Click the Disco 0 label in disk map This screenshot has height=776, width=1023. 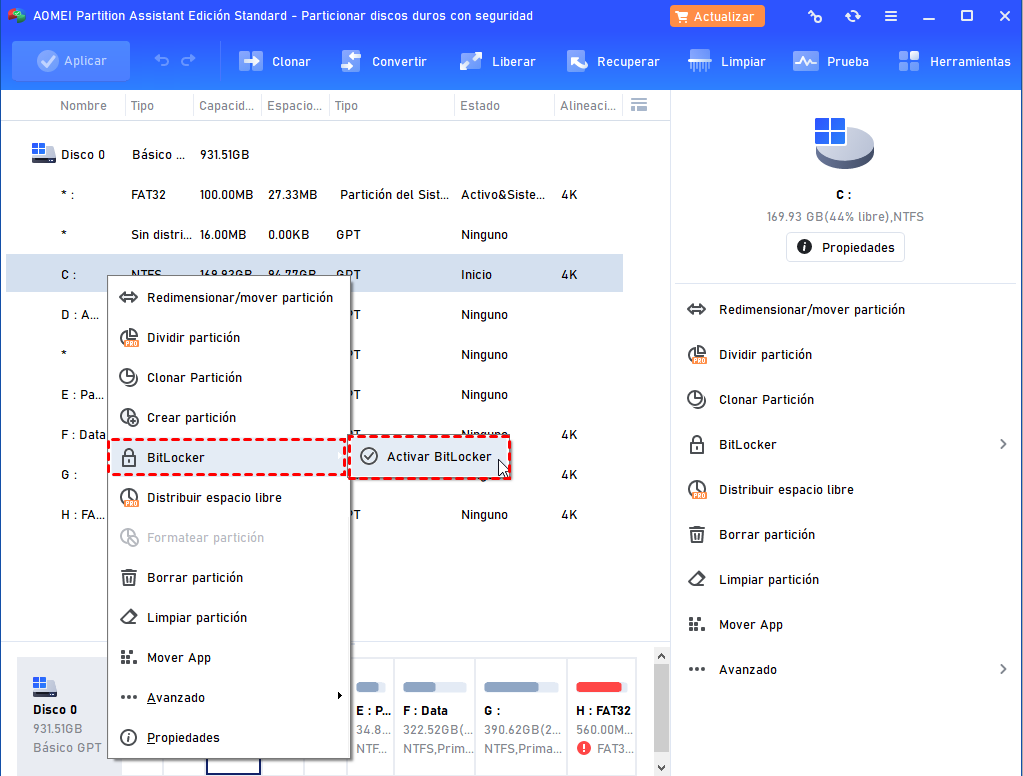click(x=55, y=709)
